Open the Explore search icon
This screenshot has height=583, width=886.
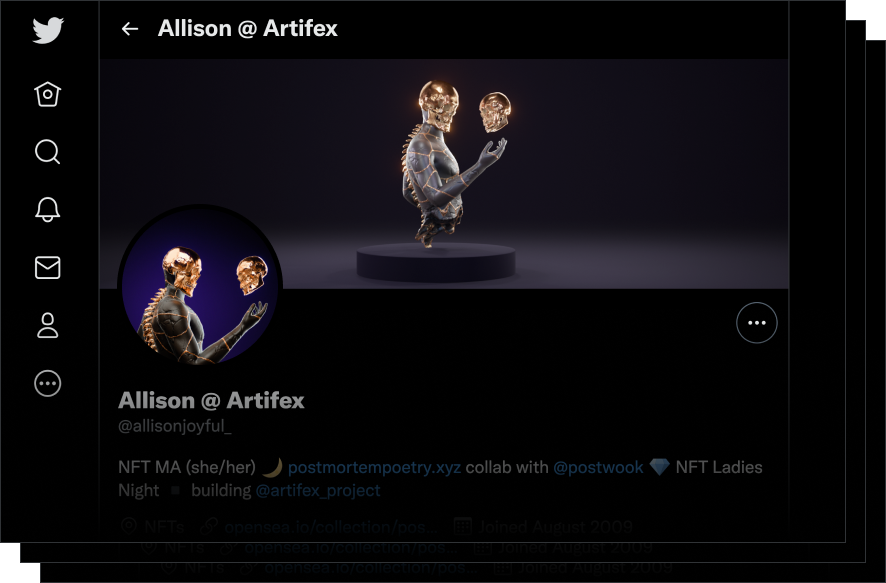click(x=47, y=152)
